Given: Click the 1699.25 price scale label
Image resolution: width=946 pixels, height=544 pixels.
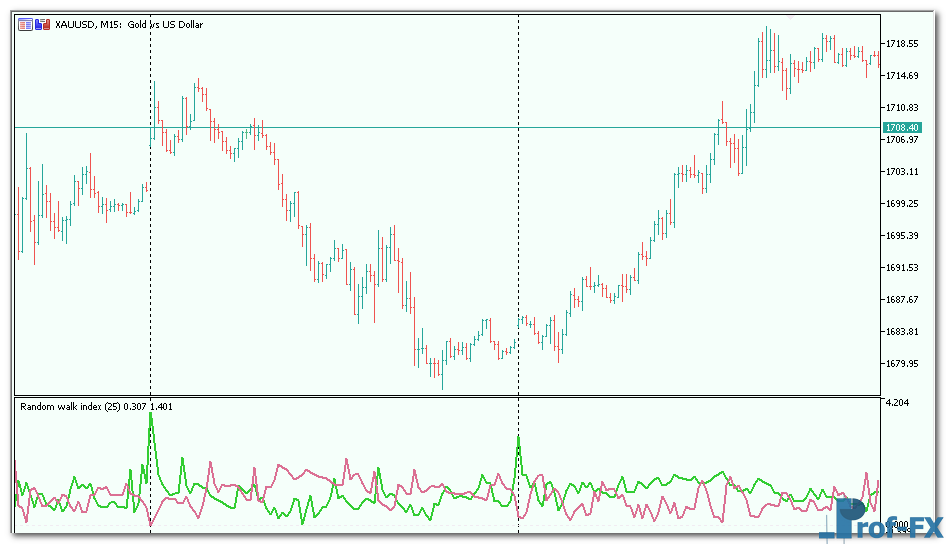Looking at the screenshot, I should [x=901, y=204].
